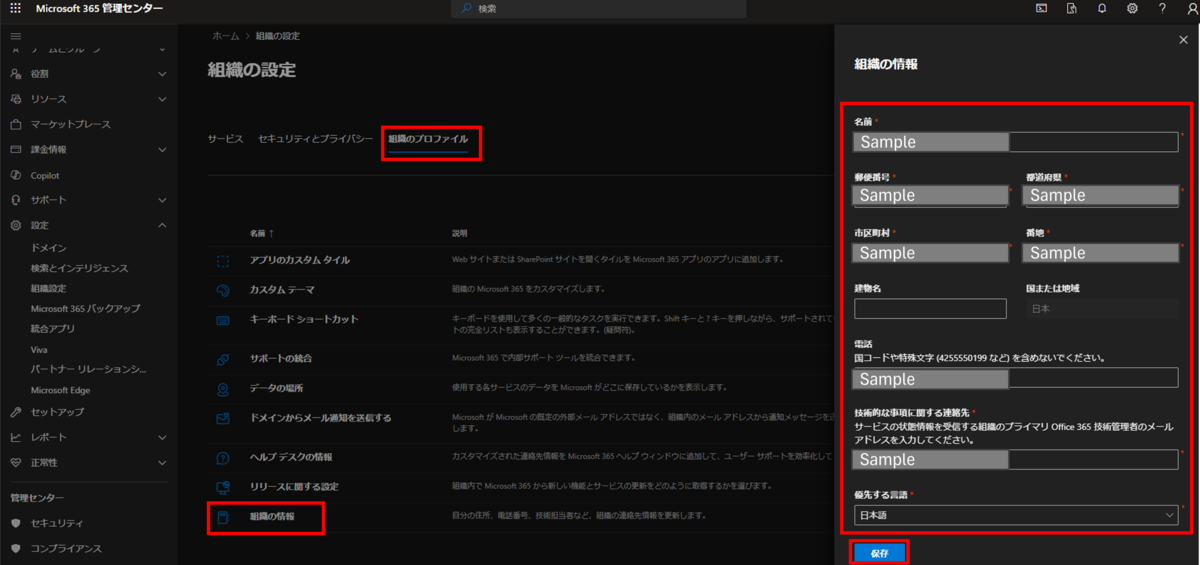Viewport: 1200px width, 565px height.
Task: Open Viva in sidebar
Action: point(39,350)
